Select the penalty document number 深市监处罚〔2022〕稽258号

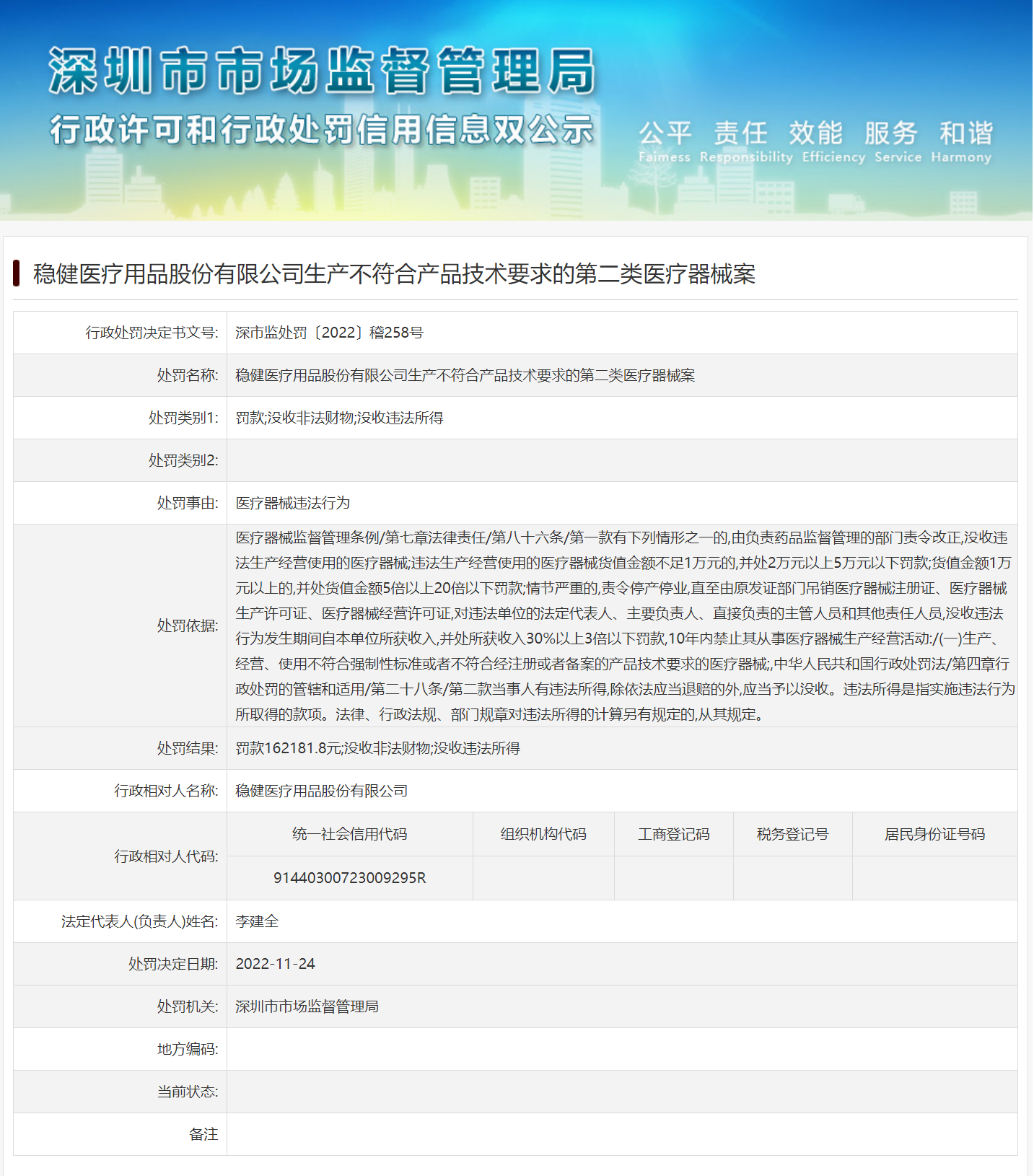(x=329, y=333)
